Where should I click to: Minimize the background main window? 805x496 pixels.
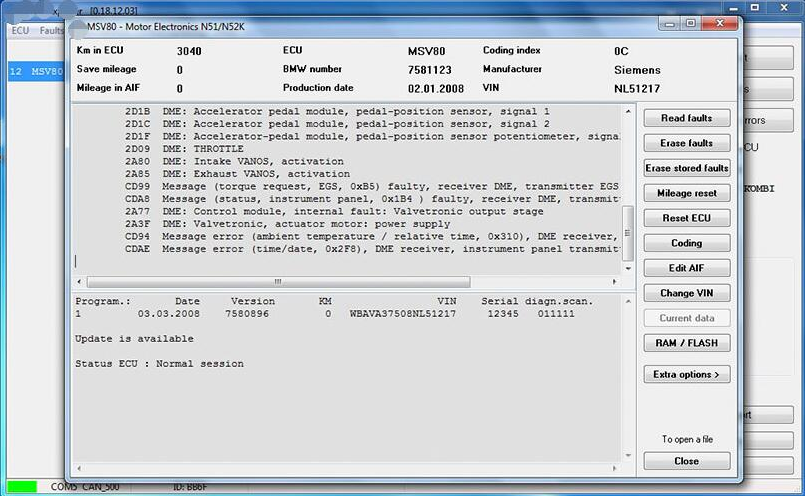tap(733, 8)
